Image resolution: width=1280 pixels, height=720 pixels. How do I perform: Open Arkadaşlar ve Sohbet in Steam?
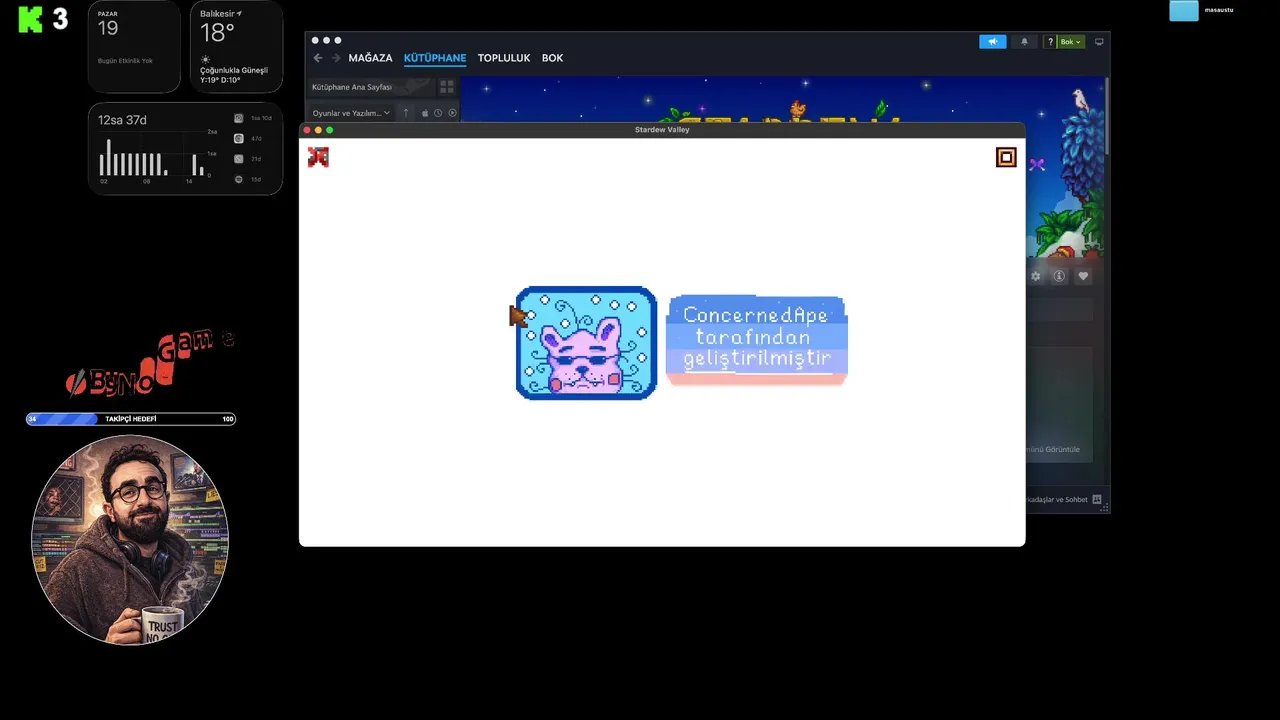coord(1057,499)
